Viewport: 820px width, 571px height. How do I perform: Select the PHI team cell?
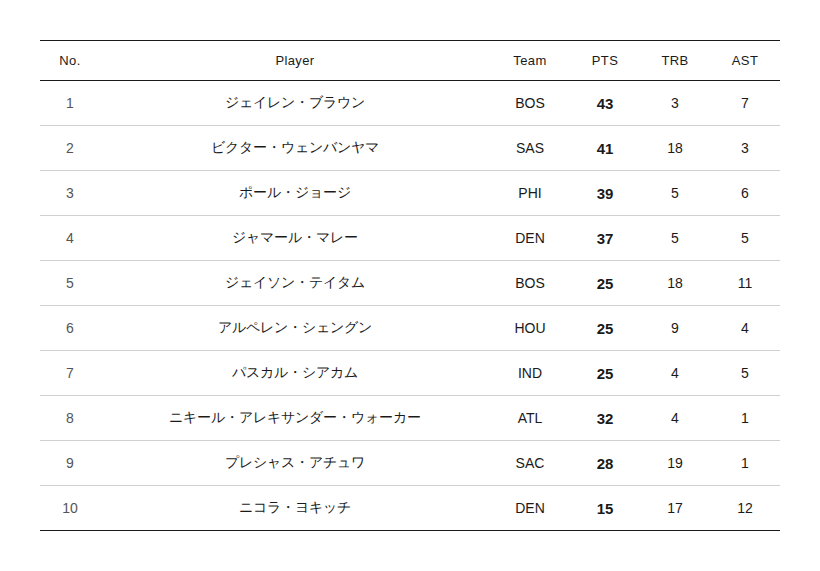pyautogui.click(x=530, y=193)
